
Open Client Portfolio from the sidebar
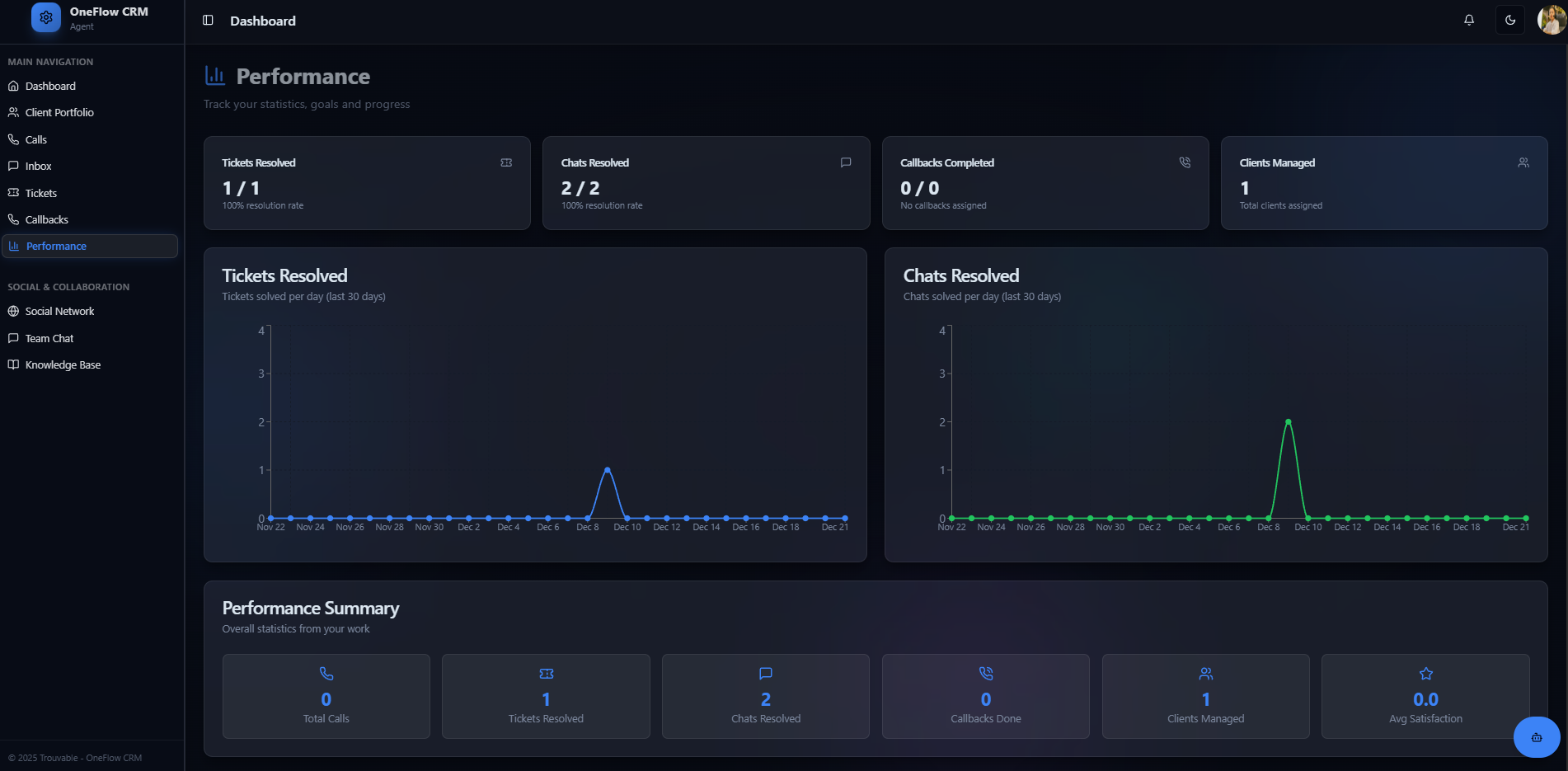point(59,112)
